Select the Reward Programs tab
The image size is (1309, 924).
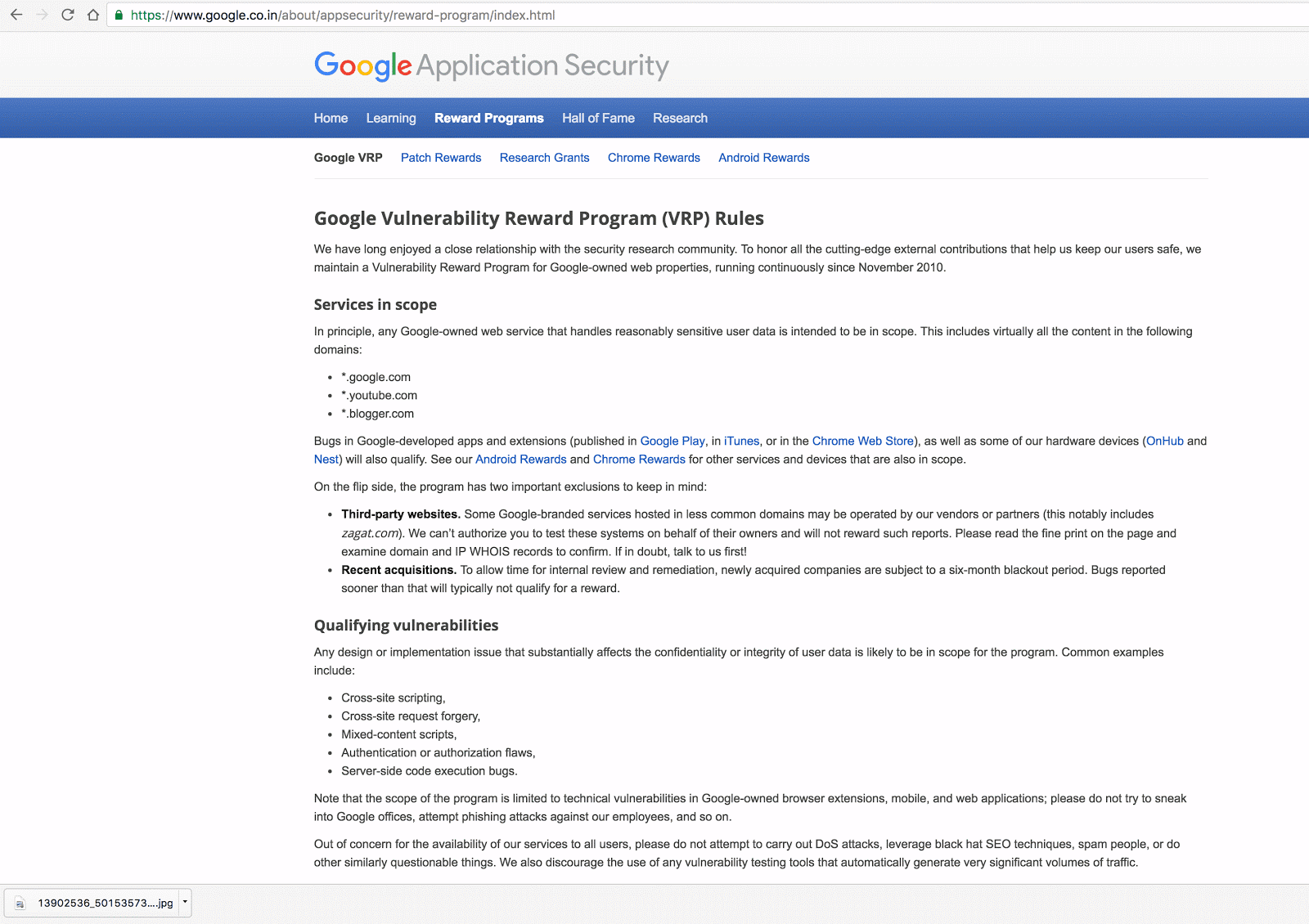(x=489, y=118)
